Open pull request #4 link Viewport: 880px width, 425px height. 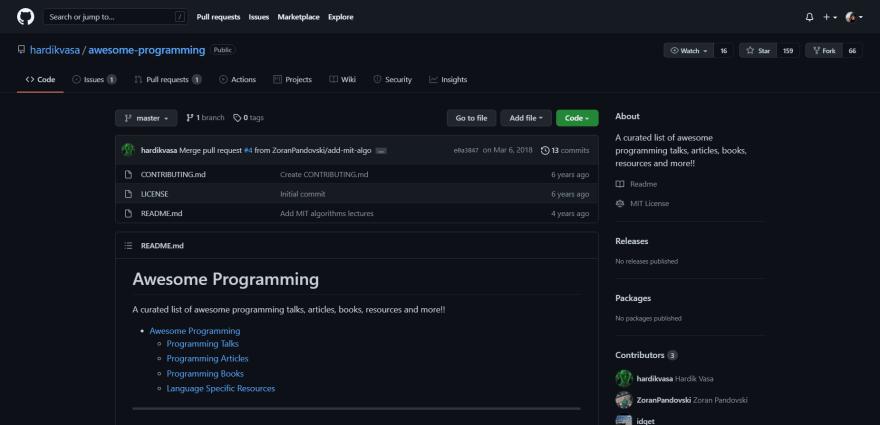pos(248,150)
